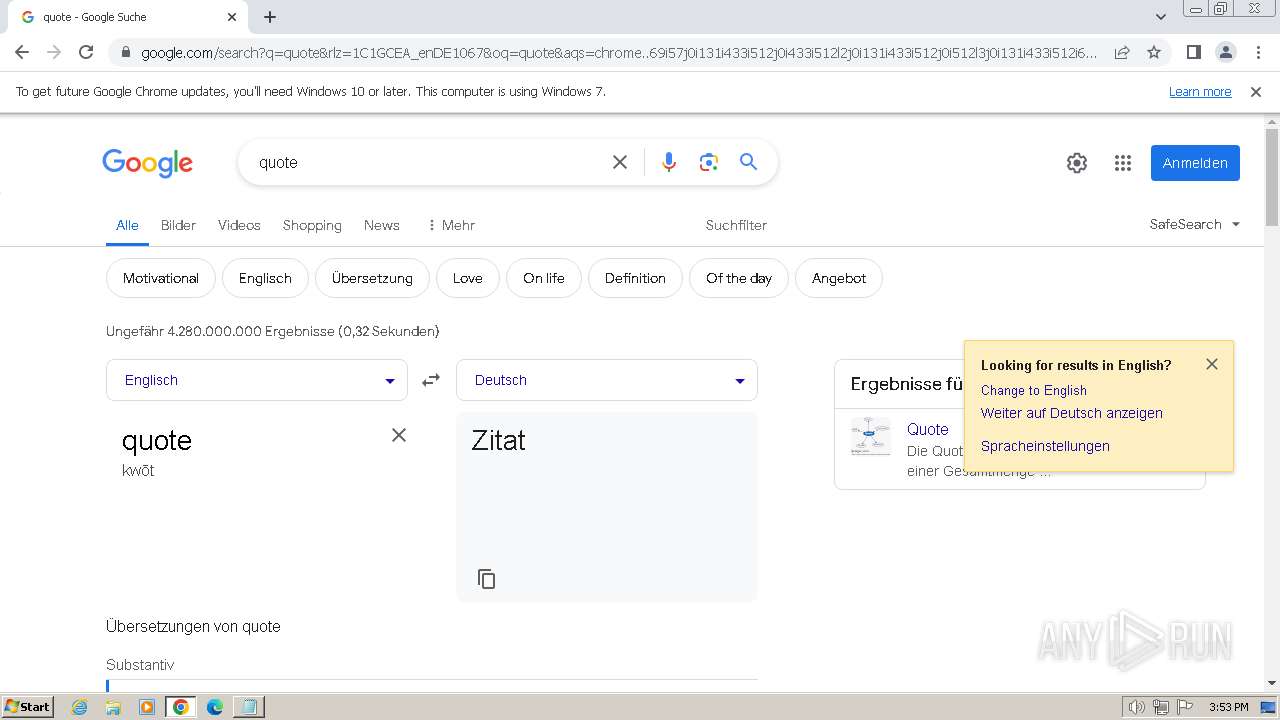Clear the search box text
Image resolution: width=1280 pixels, height=720 pixels.
[x=620, y=162]
